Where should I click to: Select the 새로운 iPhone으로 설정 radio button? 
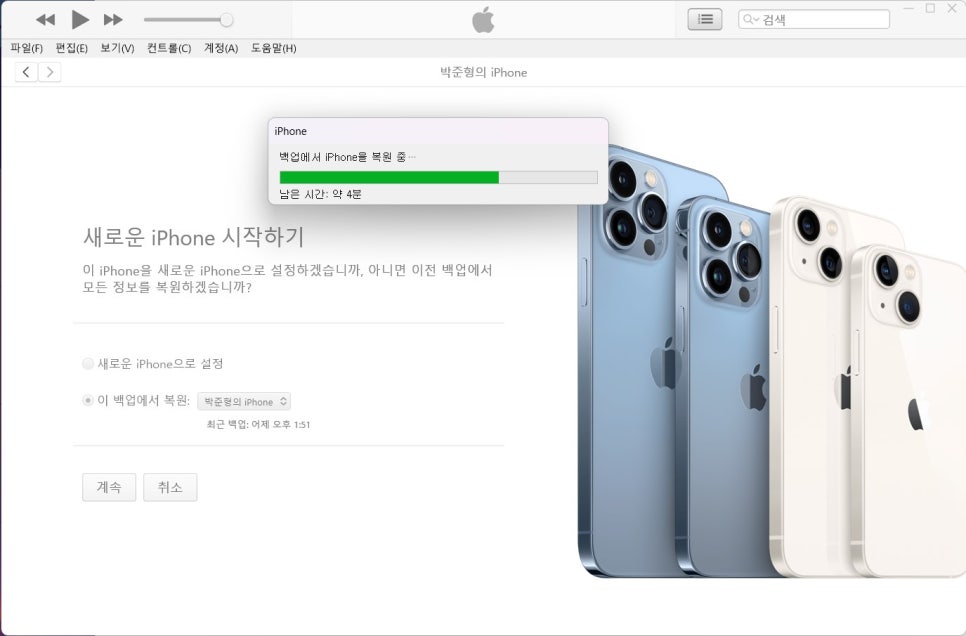pyautogui.click(x=88, y=364)
